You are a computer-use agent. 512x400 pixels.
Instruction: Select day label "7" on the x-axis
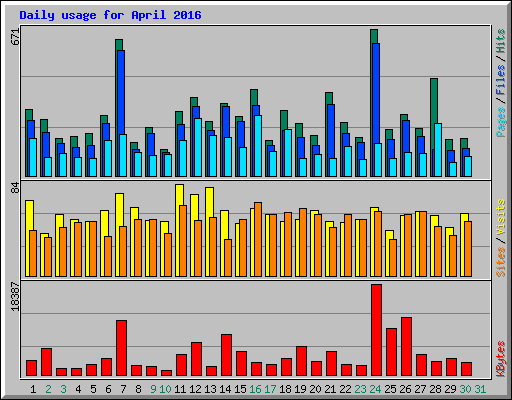[123, 389]
